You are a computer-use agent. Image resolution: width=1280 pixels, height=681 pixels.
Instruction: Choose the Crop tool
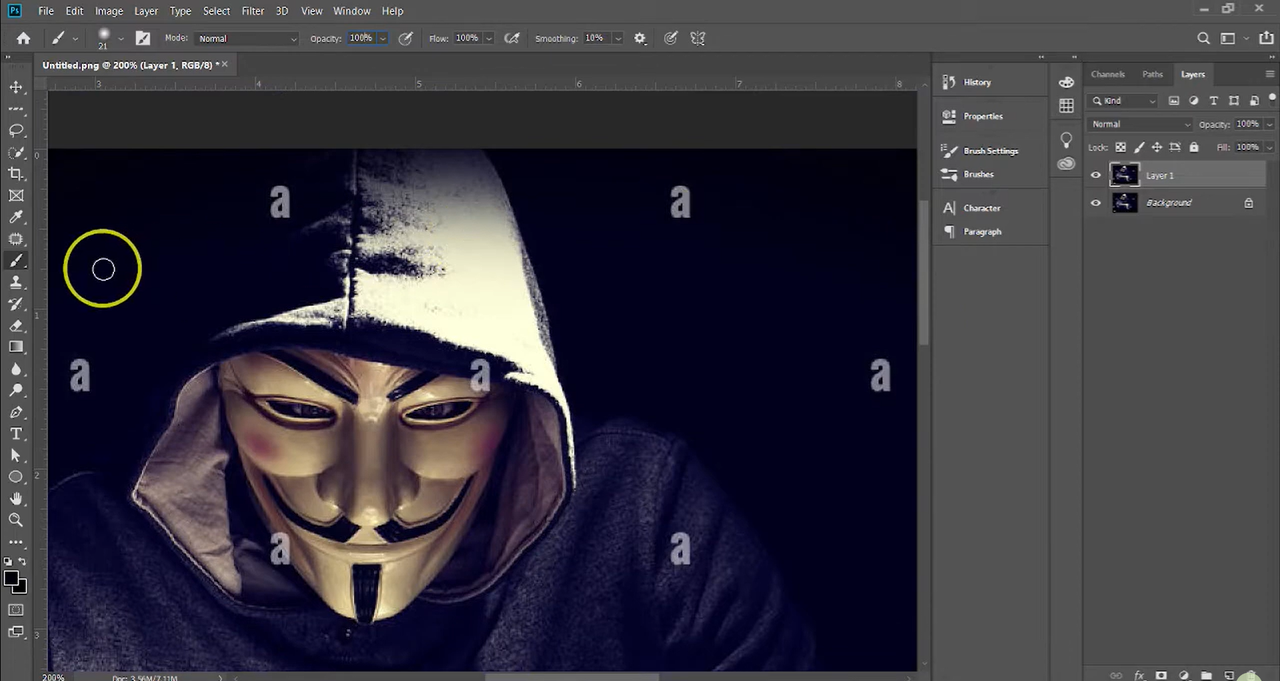16,174
